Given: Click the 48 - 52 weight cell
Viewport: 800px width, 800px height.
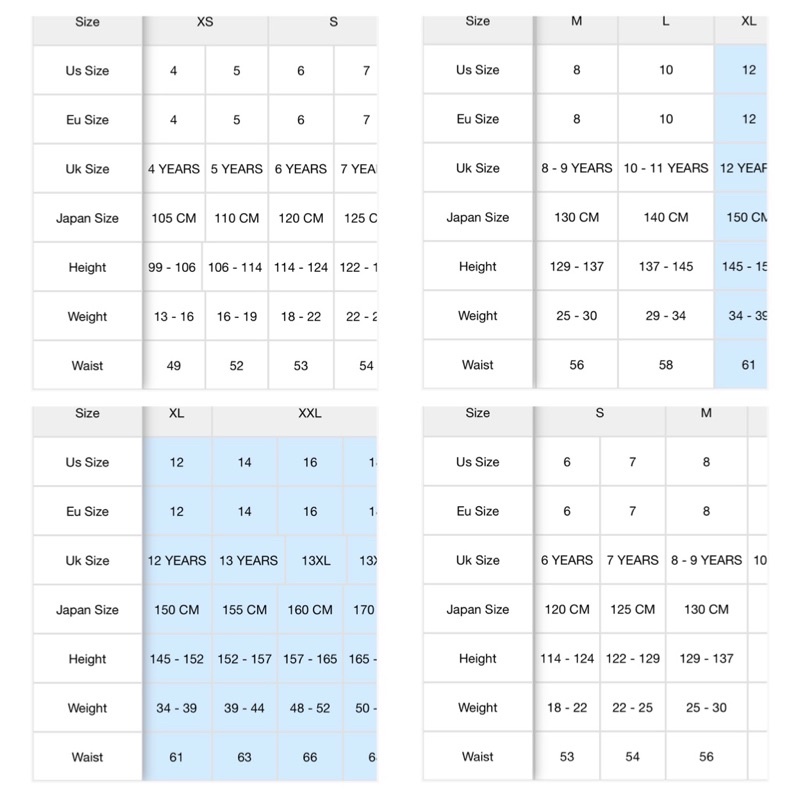Looking at the screenshot, I should [310, 708].
